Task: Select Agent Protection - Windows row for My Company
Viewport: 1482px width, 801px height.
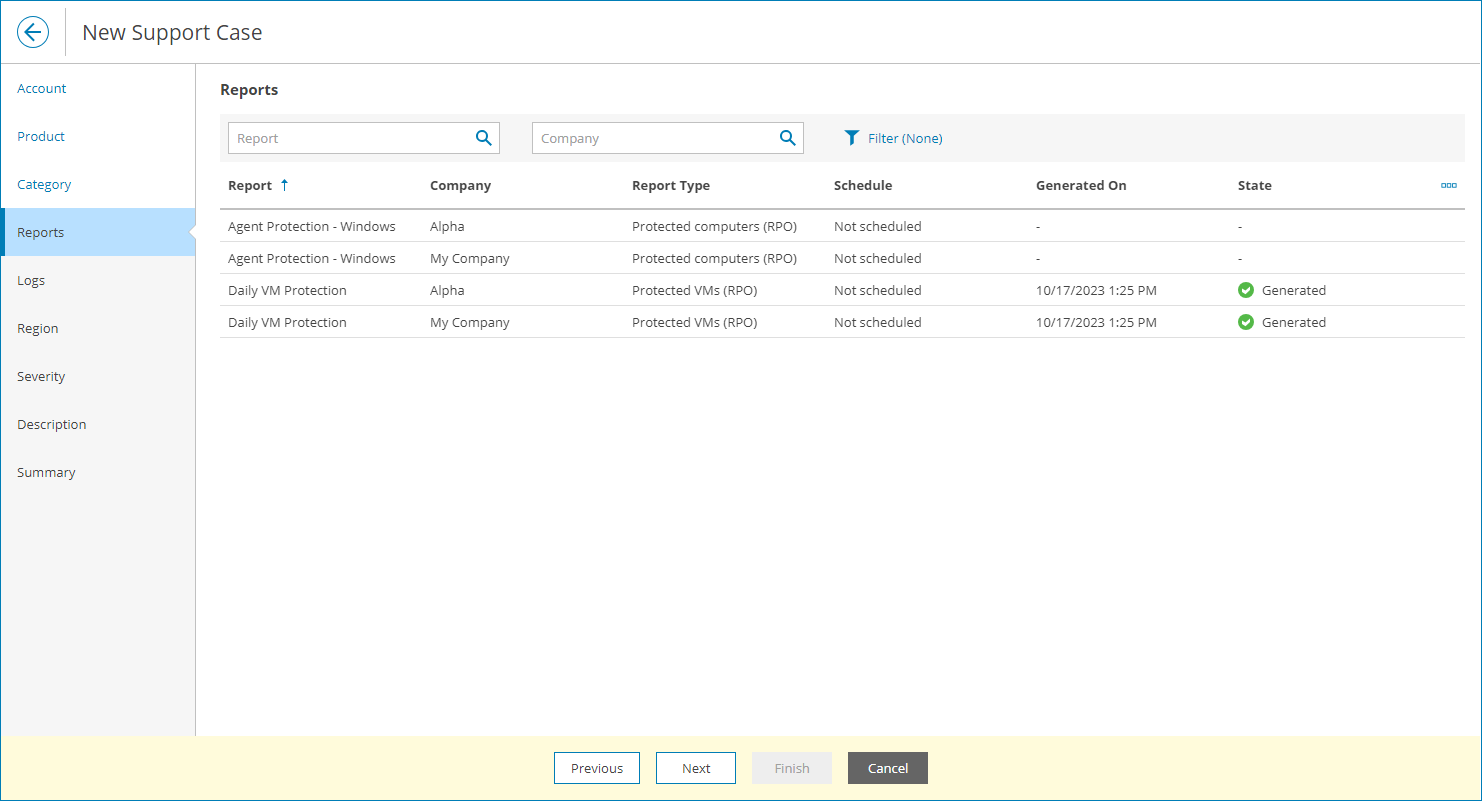Action: [842, 258]
